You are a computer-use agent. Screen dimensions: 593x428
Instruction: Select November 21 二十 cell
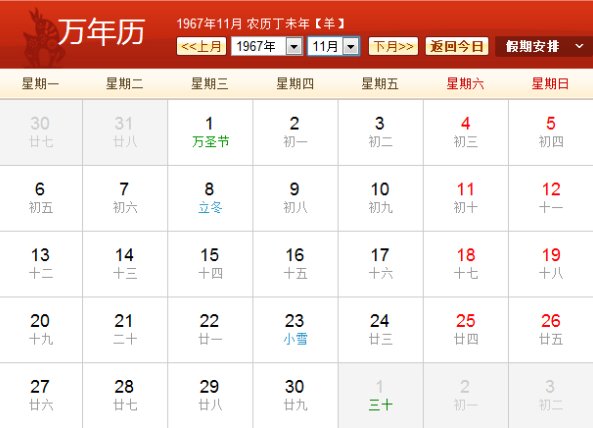click(125, 330)
